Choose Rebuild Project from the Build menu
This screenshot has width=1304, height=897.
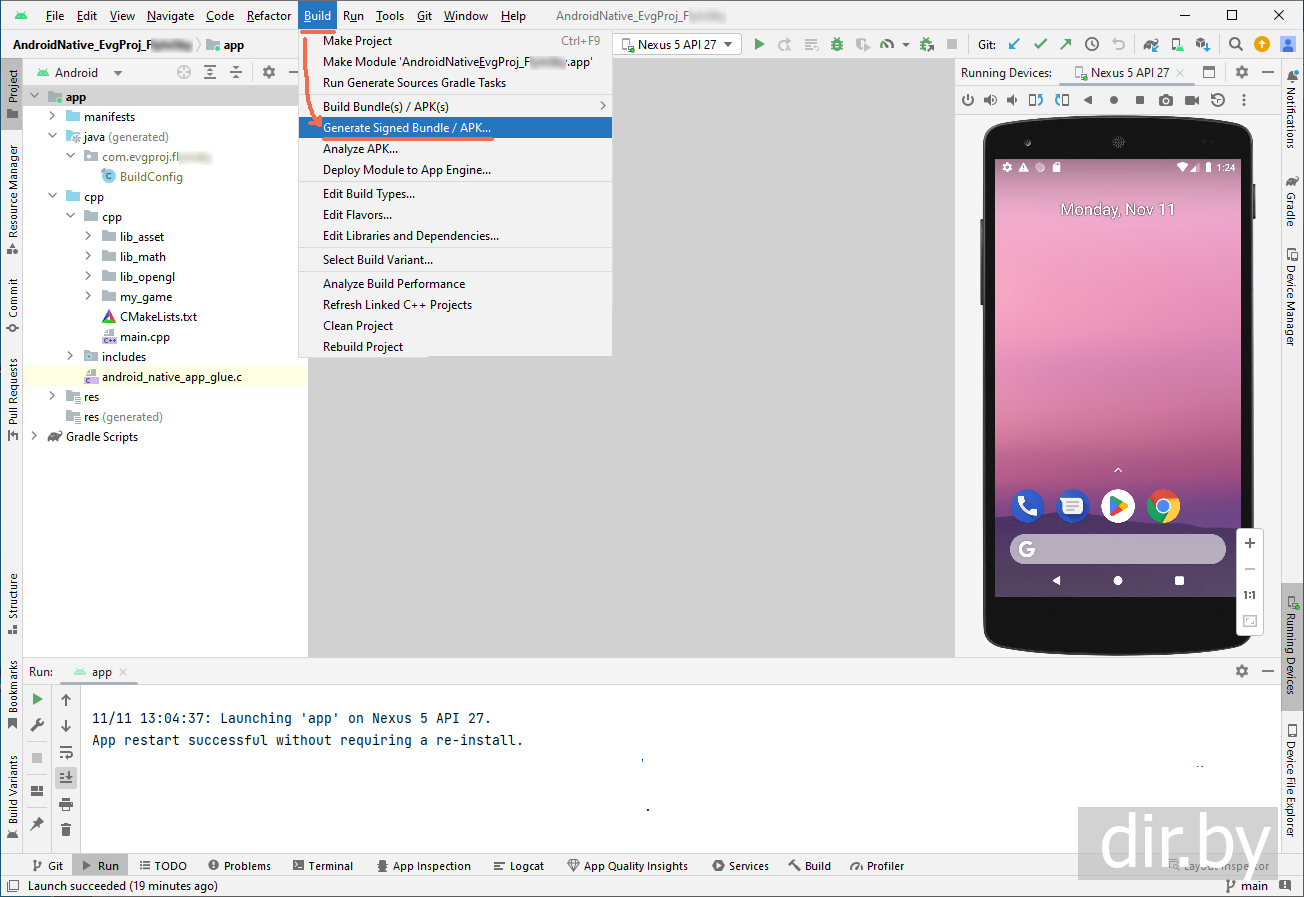[x=363, y=347]
